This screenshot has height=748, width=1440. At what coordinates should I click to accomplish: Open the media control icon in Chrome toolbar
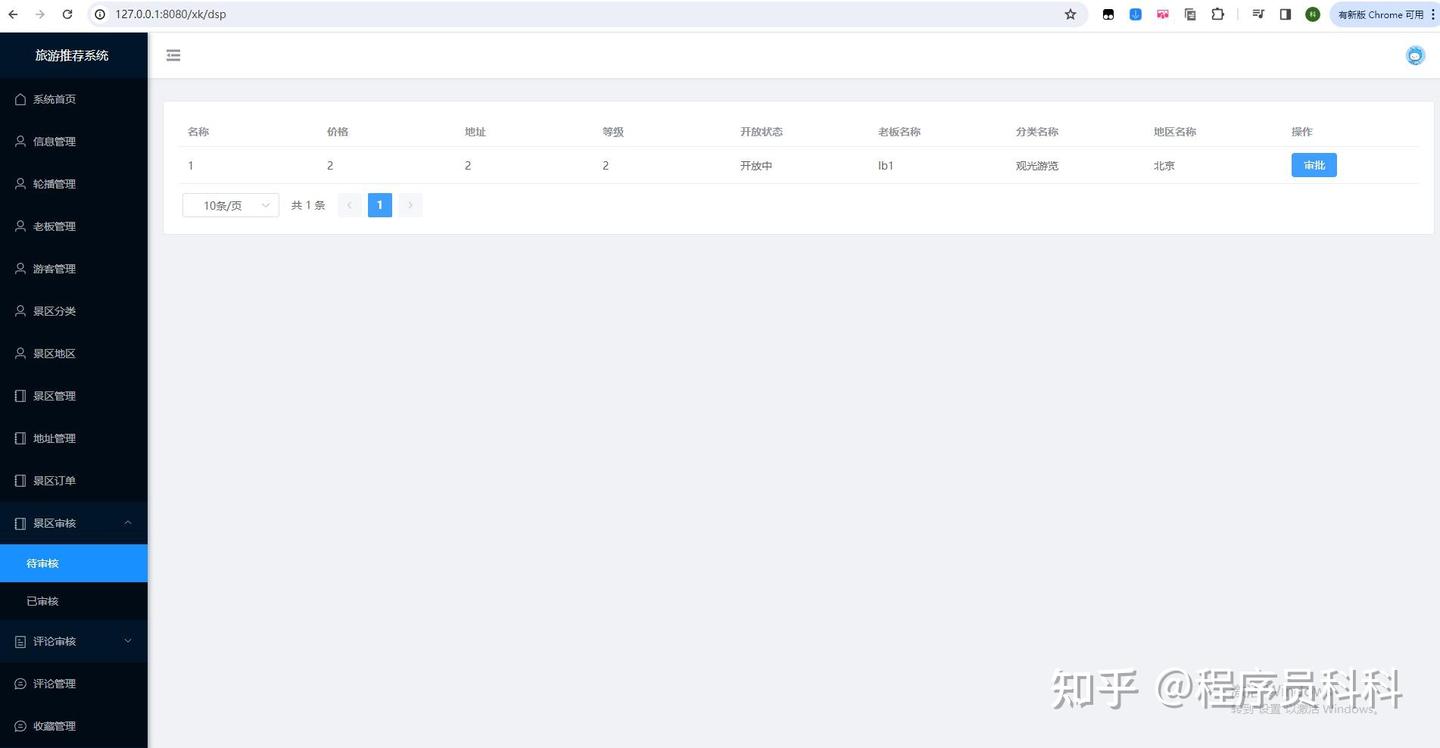tap(1258, 14)
